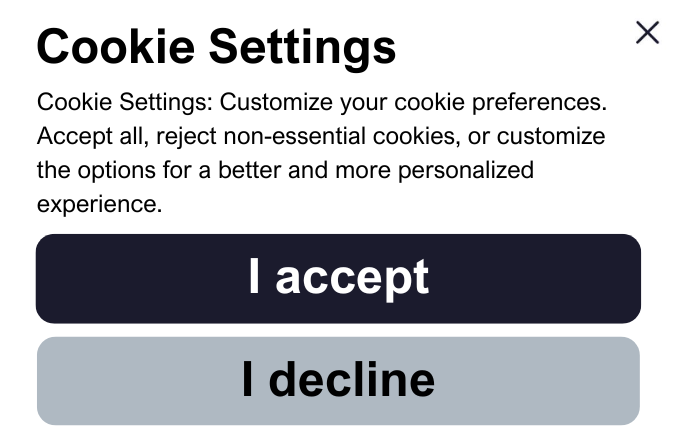Click the I decline button
Viewport: 690px width, 445px height.
click(x=338, y=381)
